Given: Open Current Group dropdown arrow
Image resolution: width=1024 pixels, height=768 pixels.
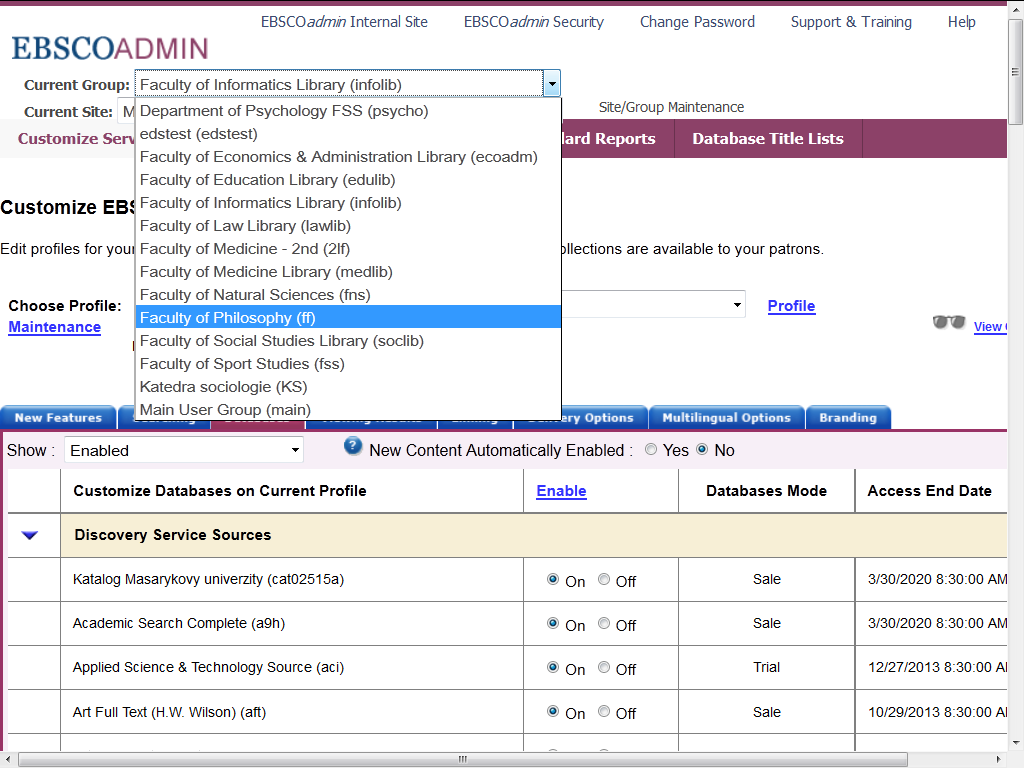Looking at the screenshot, I should tap(552, 84).
